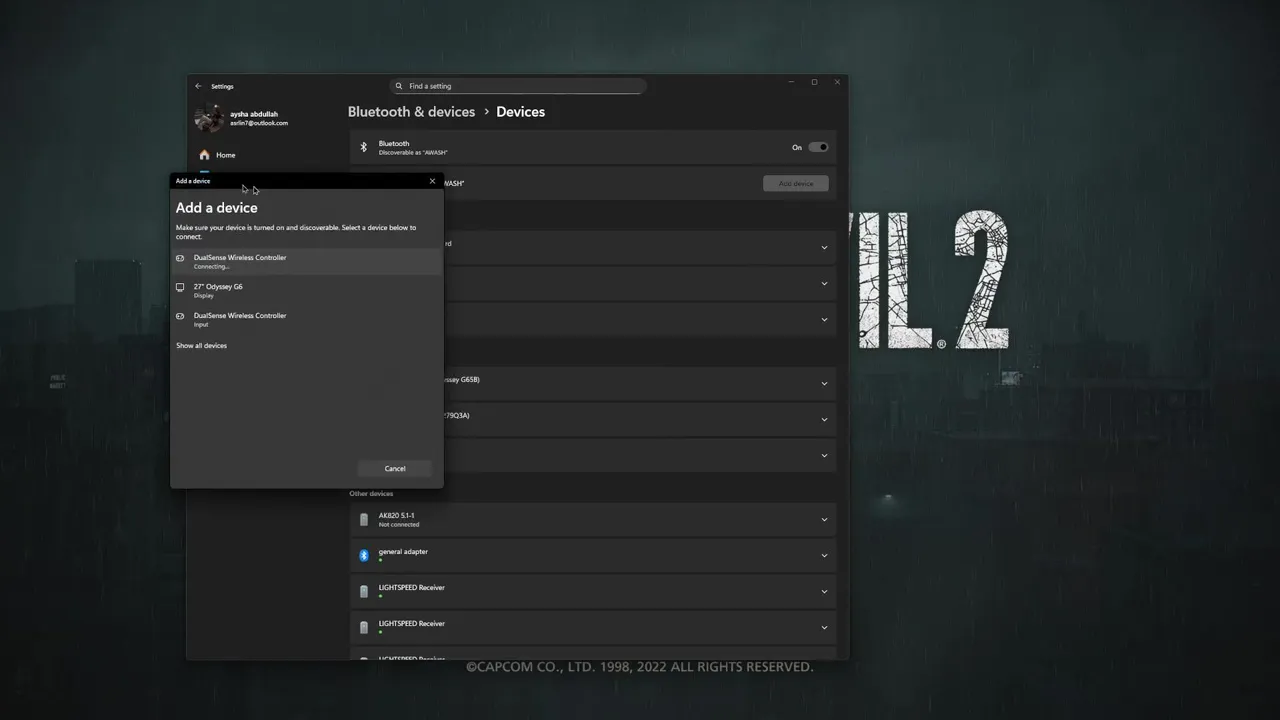Click the AK820 5.1-1 device icon

coord(364,519)
